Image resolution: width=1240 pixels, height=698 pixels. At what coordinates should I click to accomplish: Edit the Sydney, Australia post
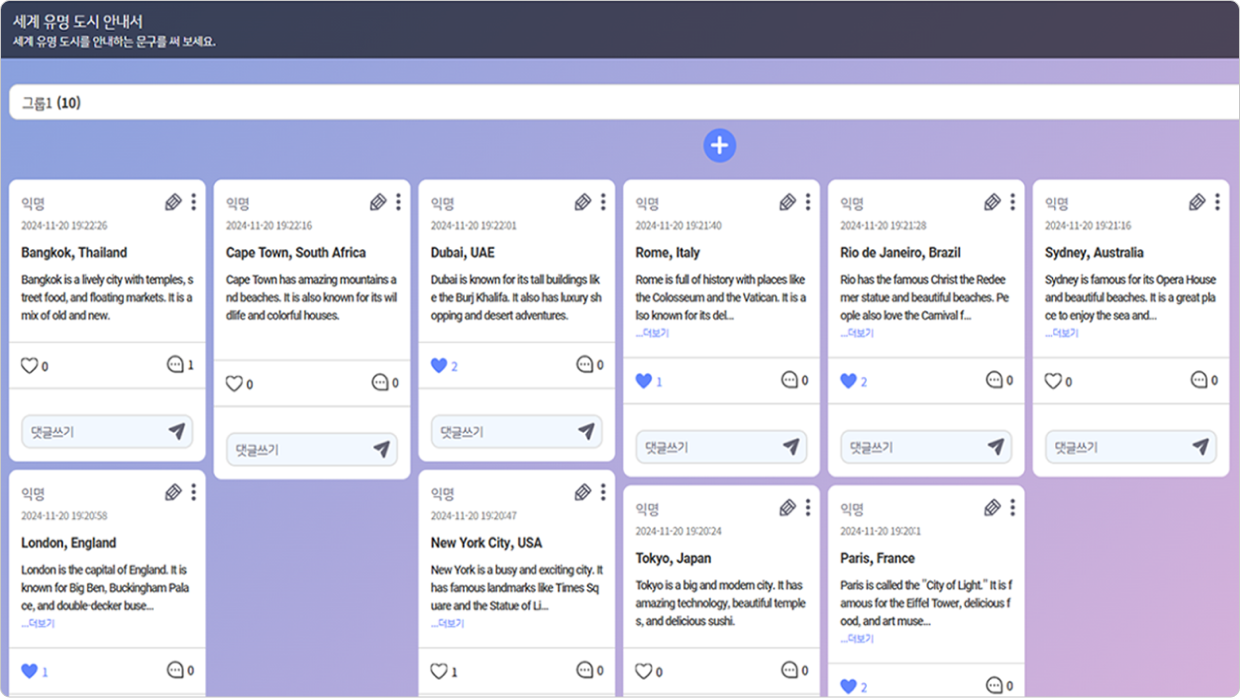pyautogui.click(x=1197, y=203)
